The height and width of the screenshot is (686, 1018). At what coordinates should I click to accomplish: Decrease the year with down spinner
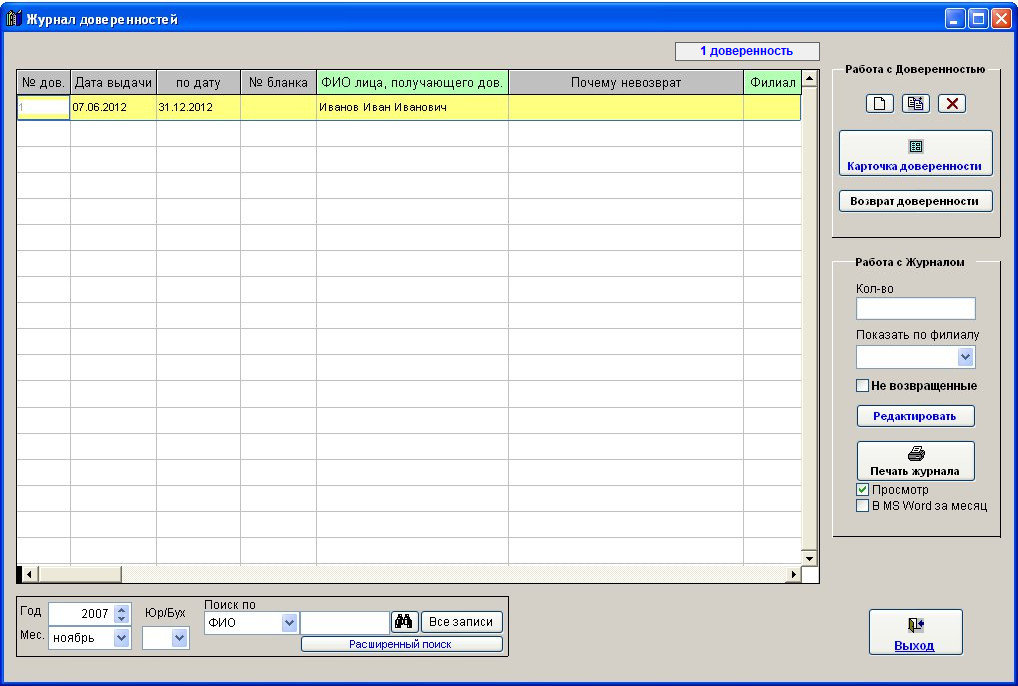pyautogui.click(x=122, y=619)
